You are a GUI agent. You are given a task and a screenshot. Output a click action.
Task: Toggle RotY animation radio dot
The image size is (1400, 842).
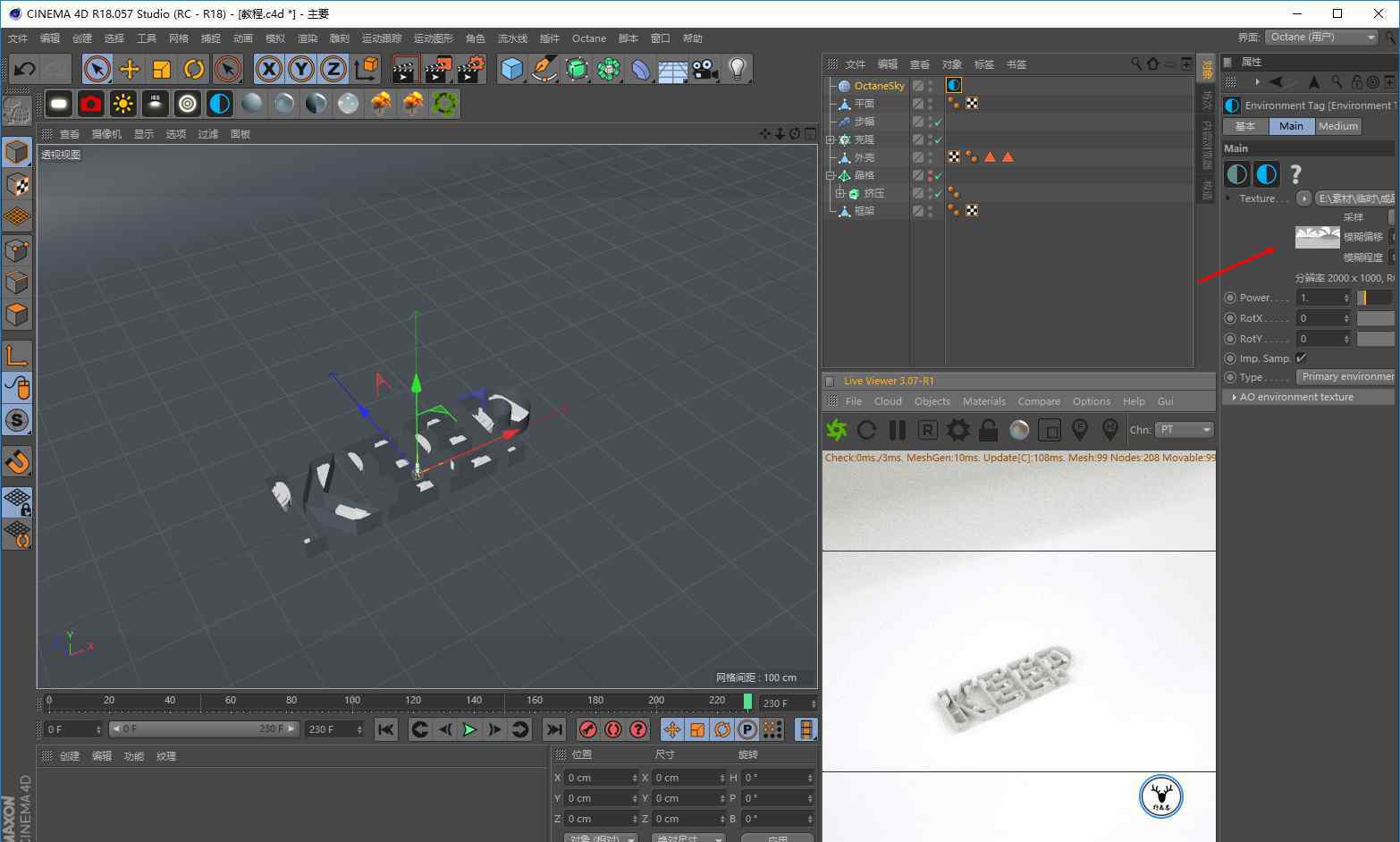(1230, 339)
